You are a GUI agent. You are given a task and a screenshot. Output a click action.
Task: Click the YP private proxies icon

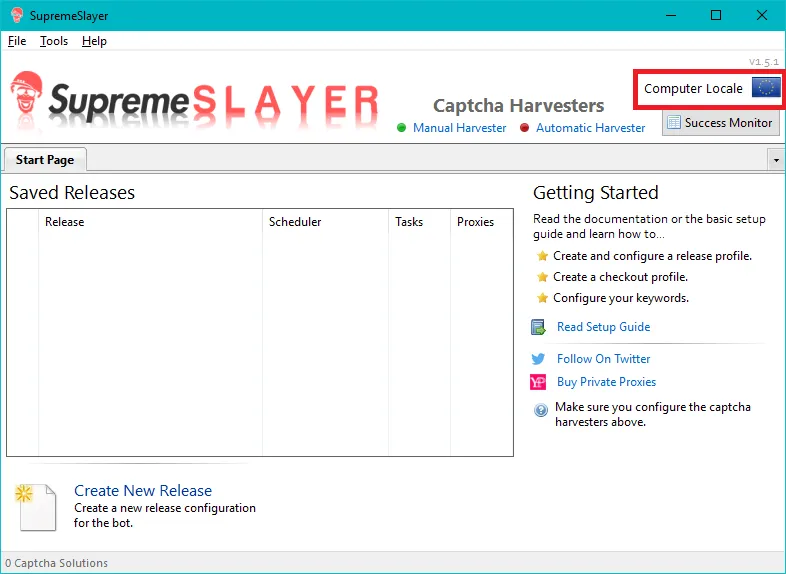538,382
